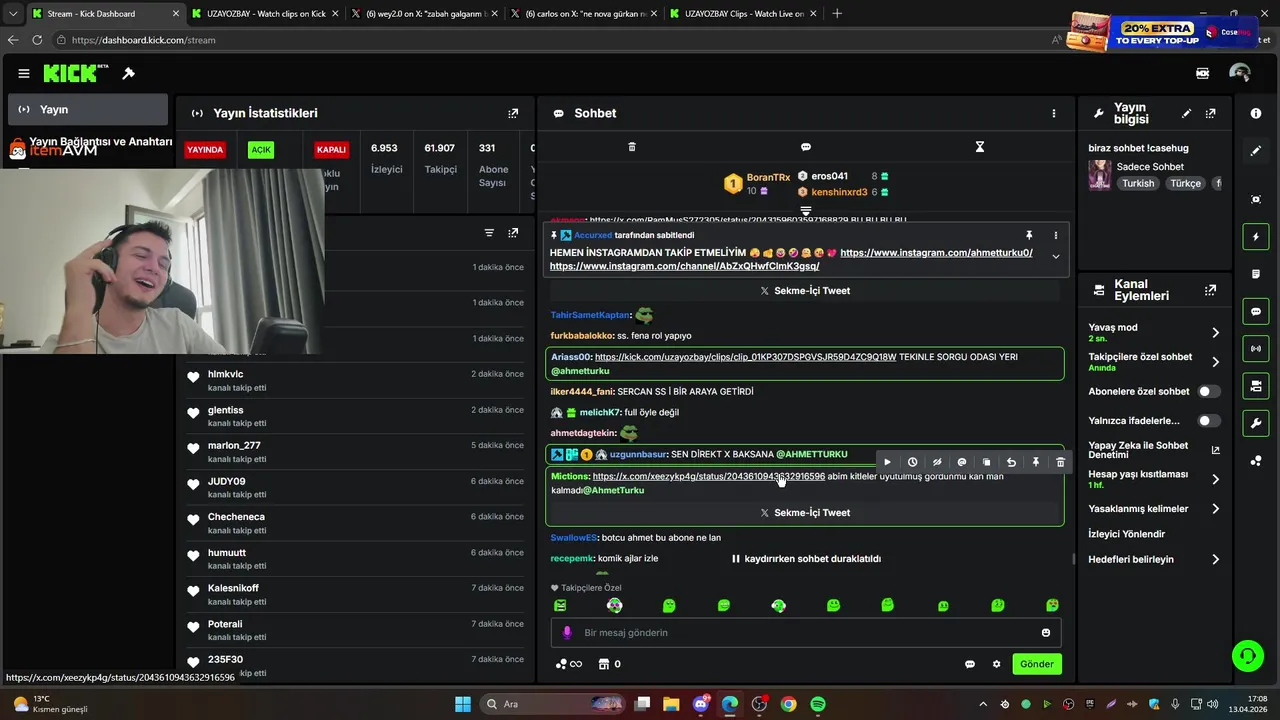The width and height of the screenshot is (1280, 720).
Task: Click hide-eye icon on message toolbar
Action: tap(937, 462)
